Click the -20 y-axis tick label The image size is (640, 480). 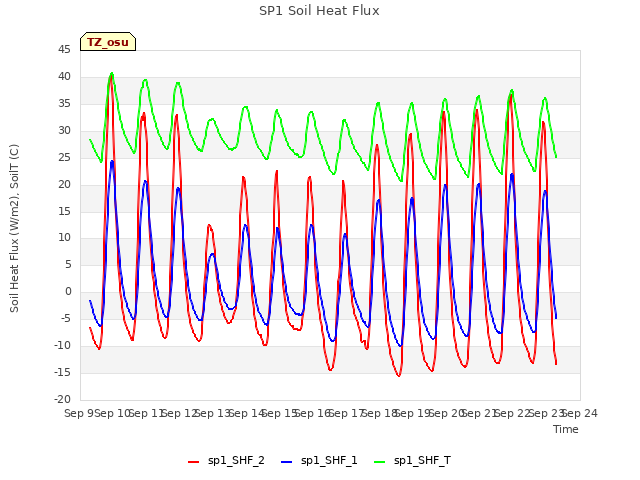pyautogui.click(x=62, y=400)
